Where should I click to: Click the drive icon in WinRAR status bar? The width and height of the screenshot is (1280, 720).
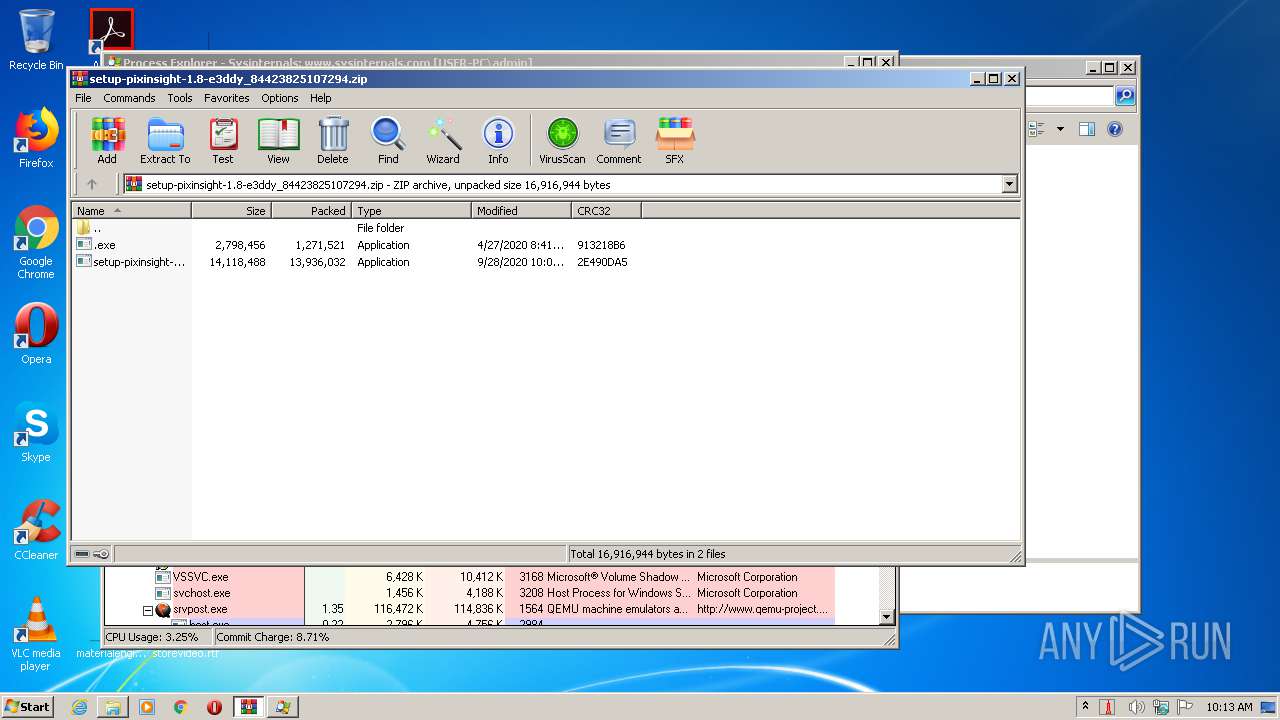tap(82, 554)
